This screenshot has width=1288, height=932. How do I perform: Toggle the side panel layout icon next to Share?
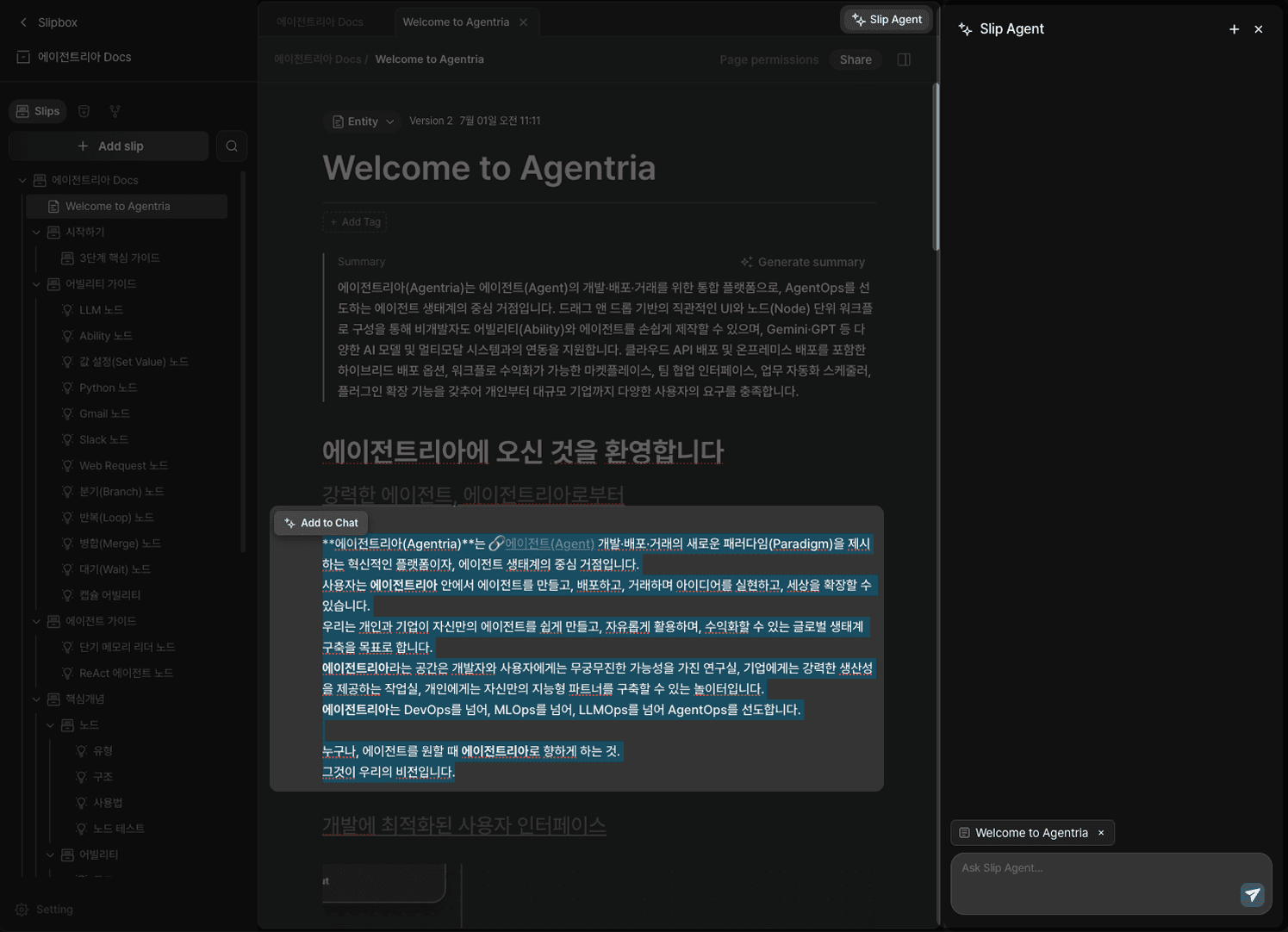coord(904,59)
